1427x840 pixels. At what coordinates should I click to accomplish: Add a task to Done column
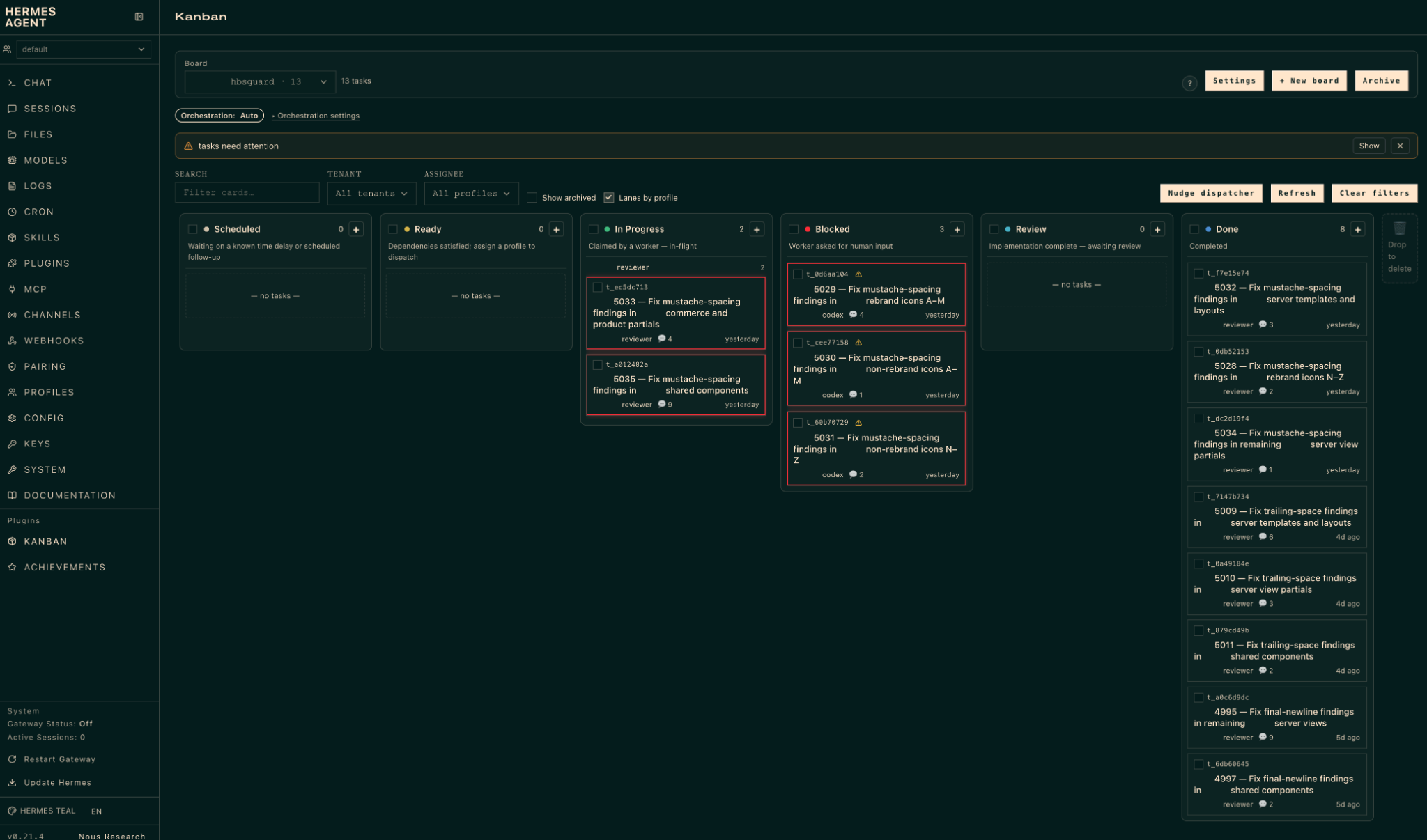tap(1357, 229)
